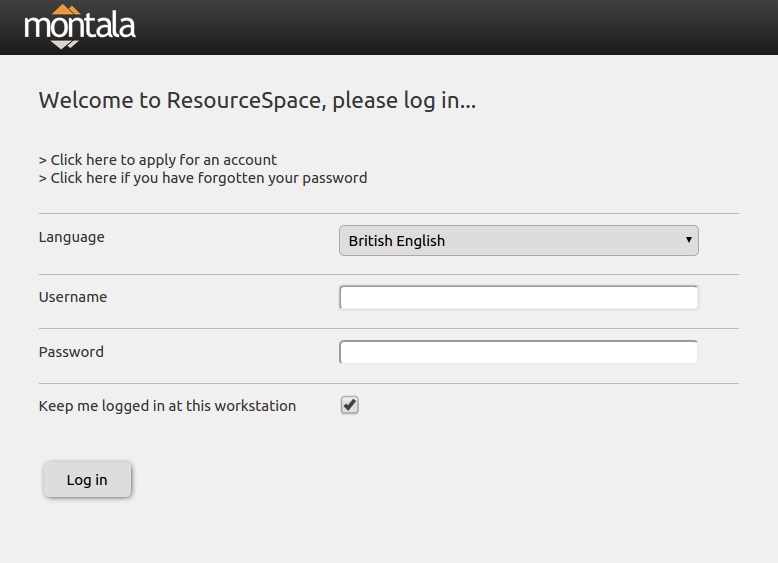
Task: Click the Username label
Action: coord(73,297)
